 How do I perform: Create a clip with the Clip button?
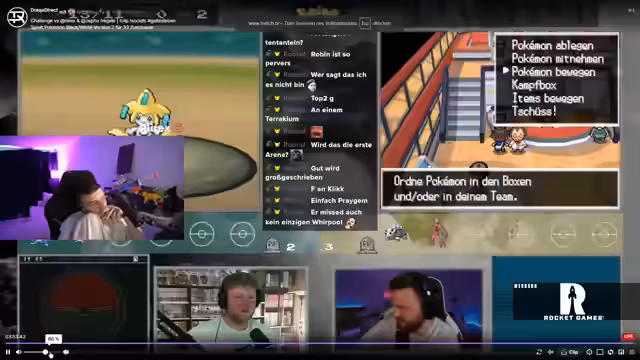(x=570, y=352)
